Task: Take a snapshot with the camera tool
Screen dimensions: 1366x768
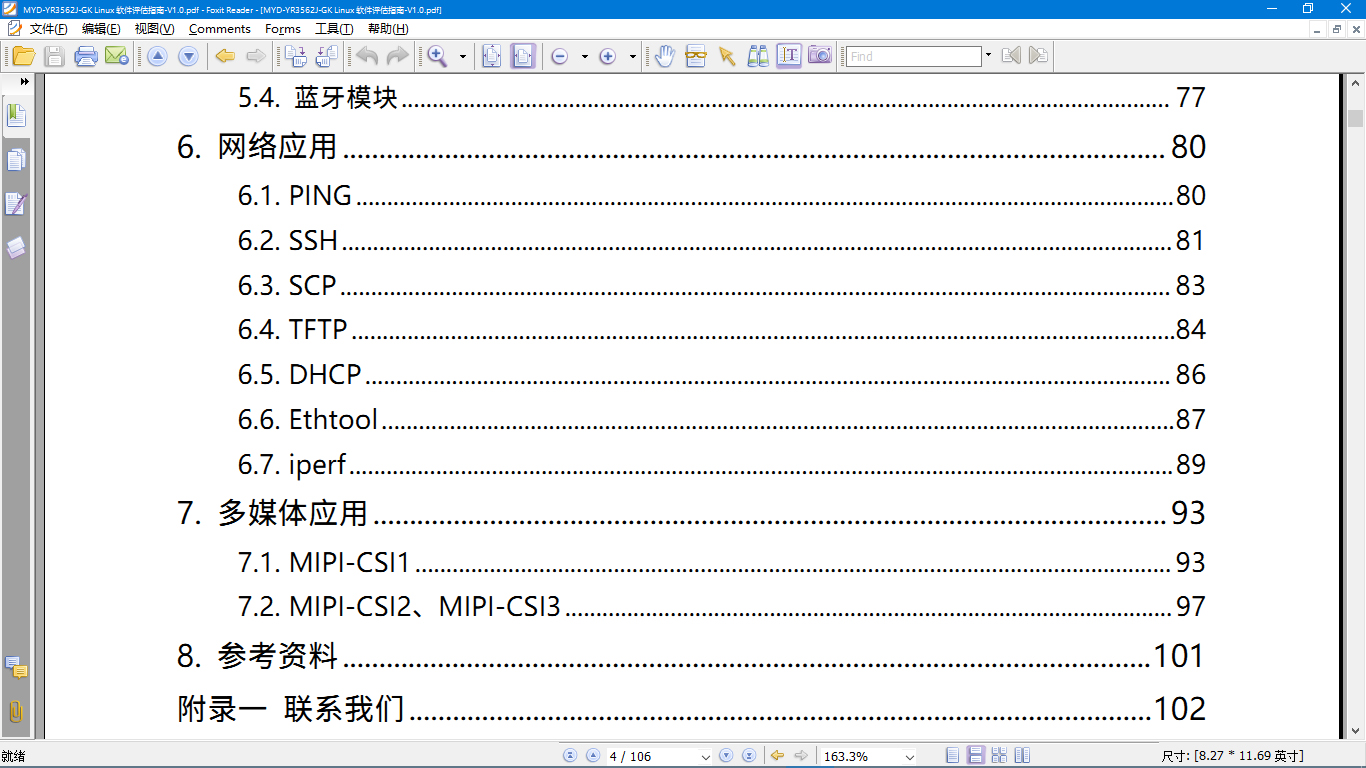Action: coord(820,56)
